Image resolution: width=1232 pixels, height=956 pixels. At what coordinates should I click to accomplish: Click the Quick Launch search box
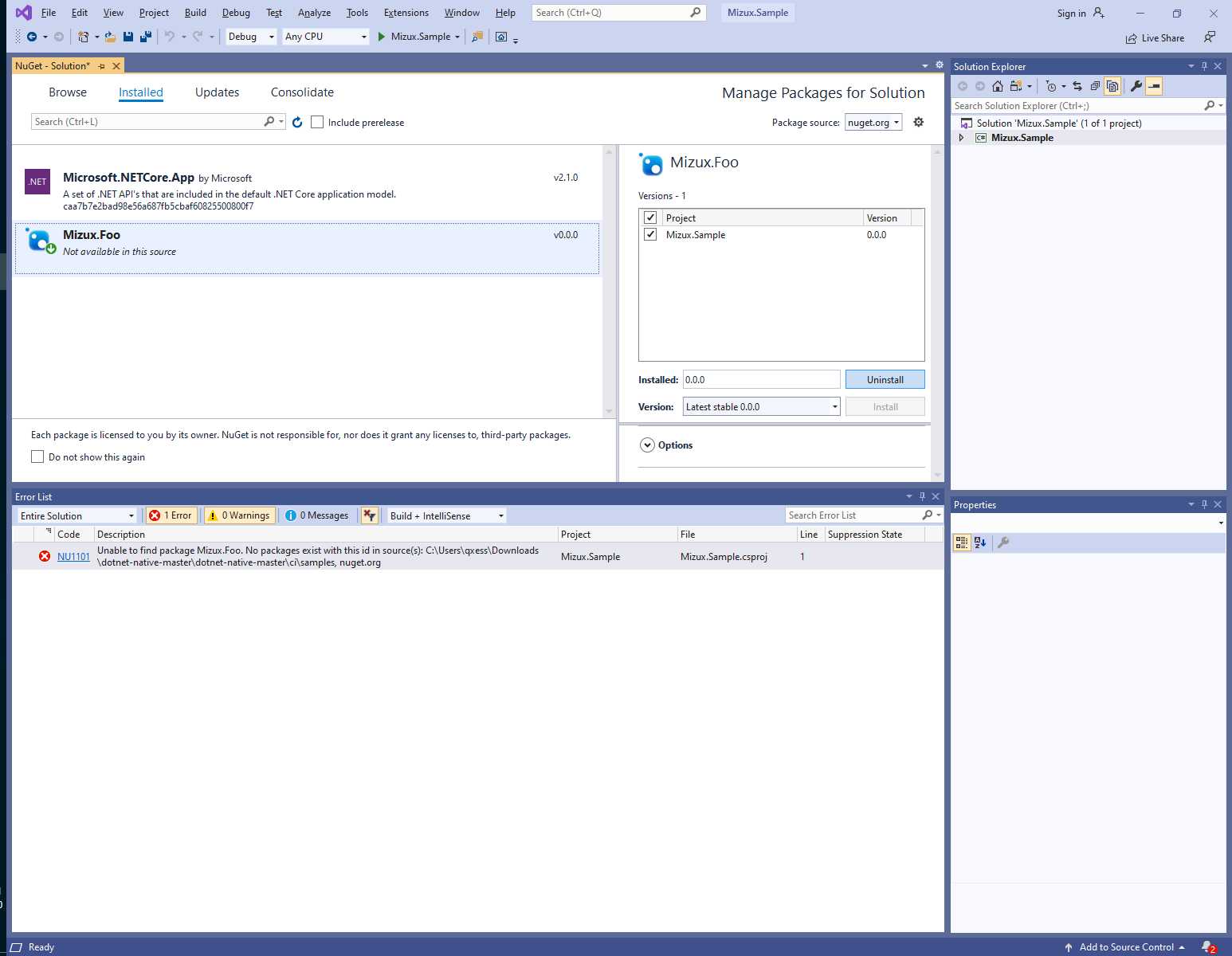point(619,13)
